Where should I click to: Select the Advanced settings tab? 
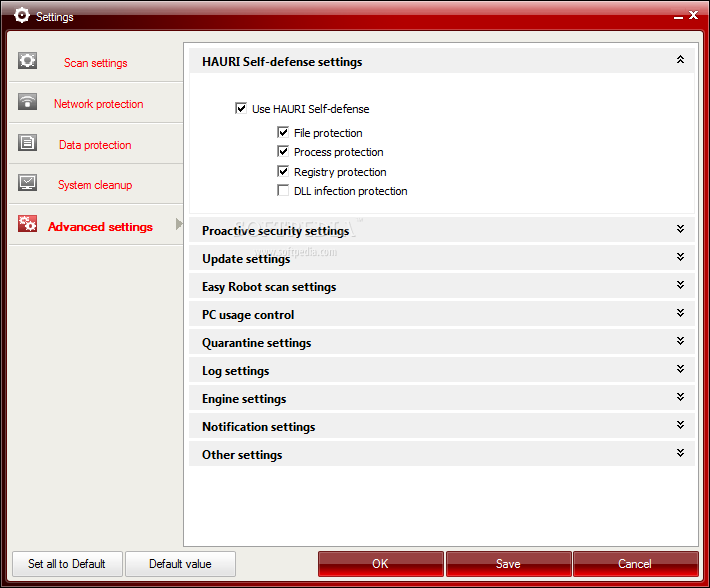click(x=96, y=225)
